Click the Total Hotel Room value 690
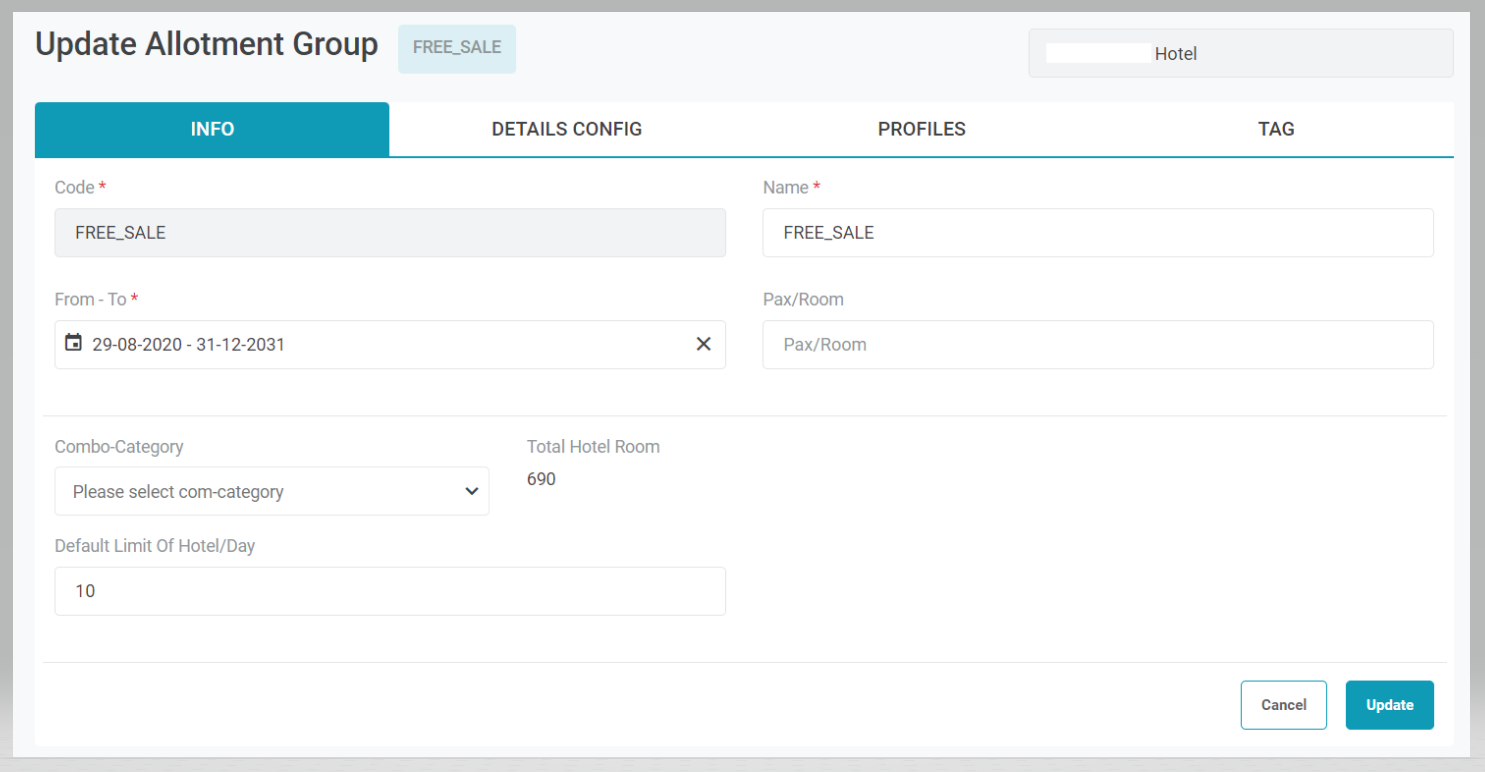Viewport: 1485px width, 772px height. [x=541, y=479]
